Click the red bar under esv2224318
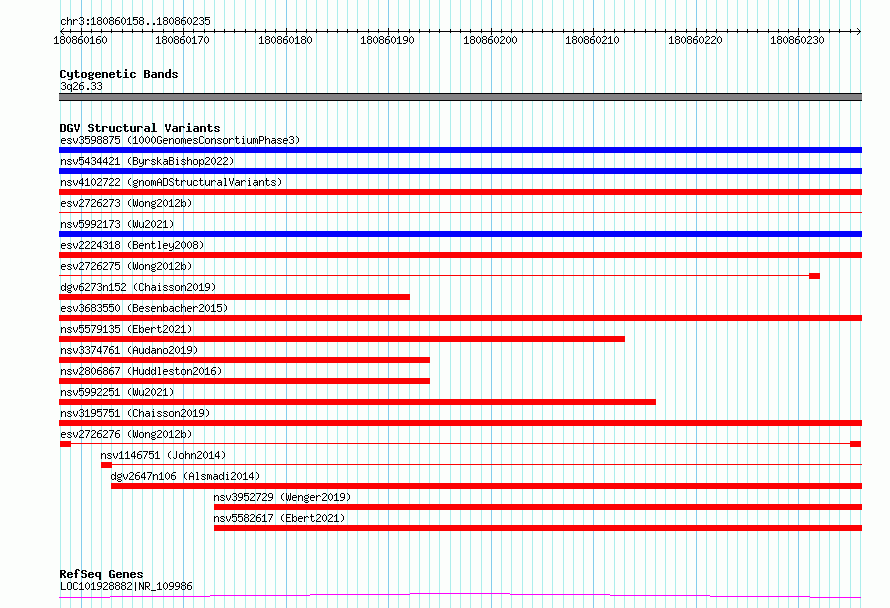Image resolution: width=890 pixels, height=608 pixels. tap(460, 255)
